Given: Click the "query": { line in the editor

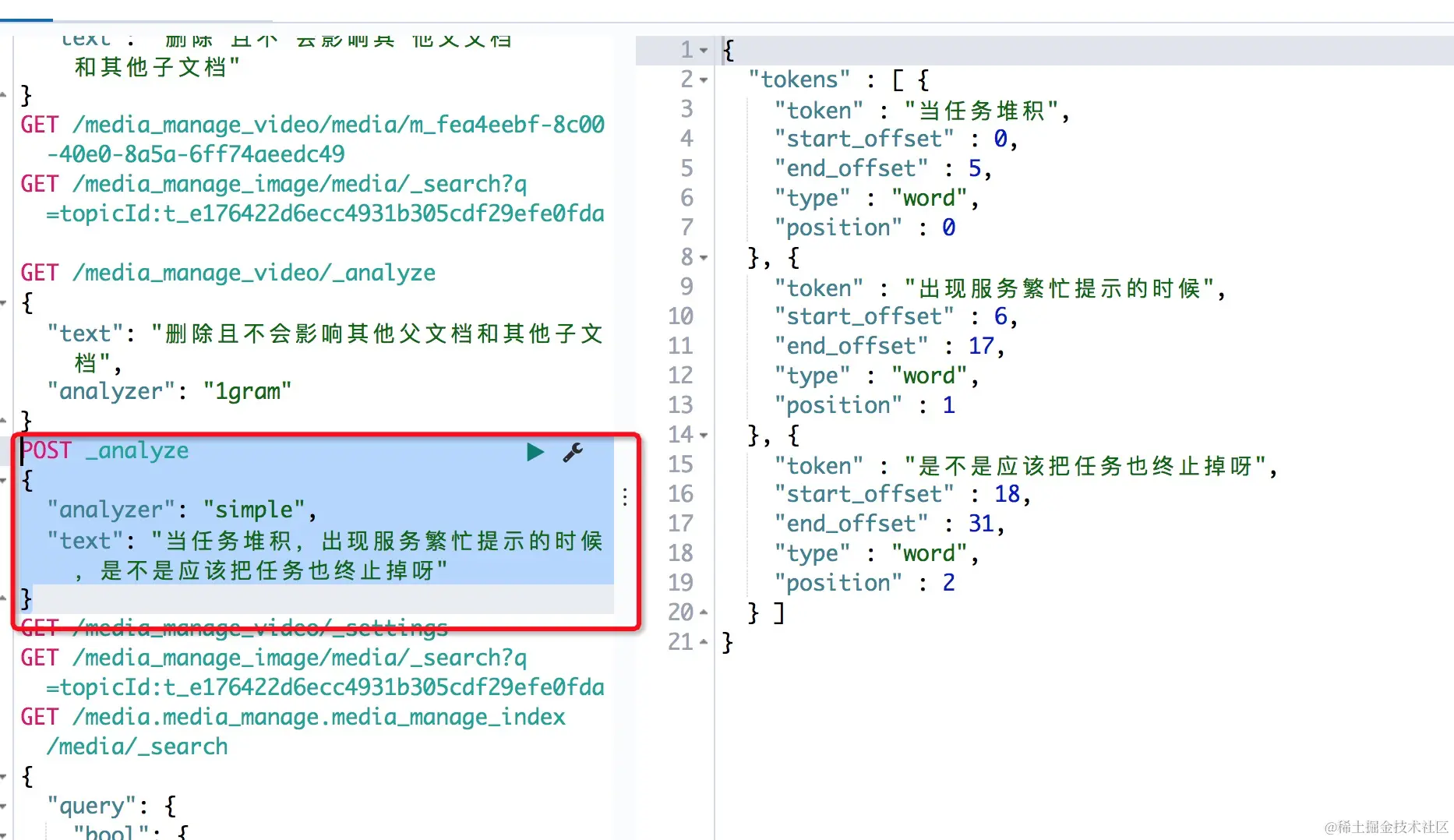Looking at the screenshot, I should (x=111, y=806).
